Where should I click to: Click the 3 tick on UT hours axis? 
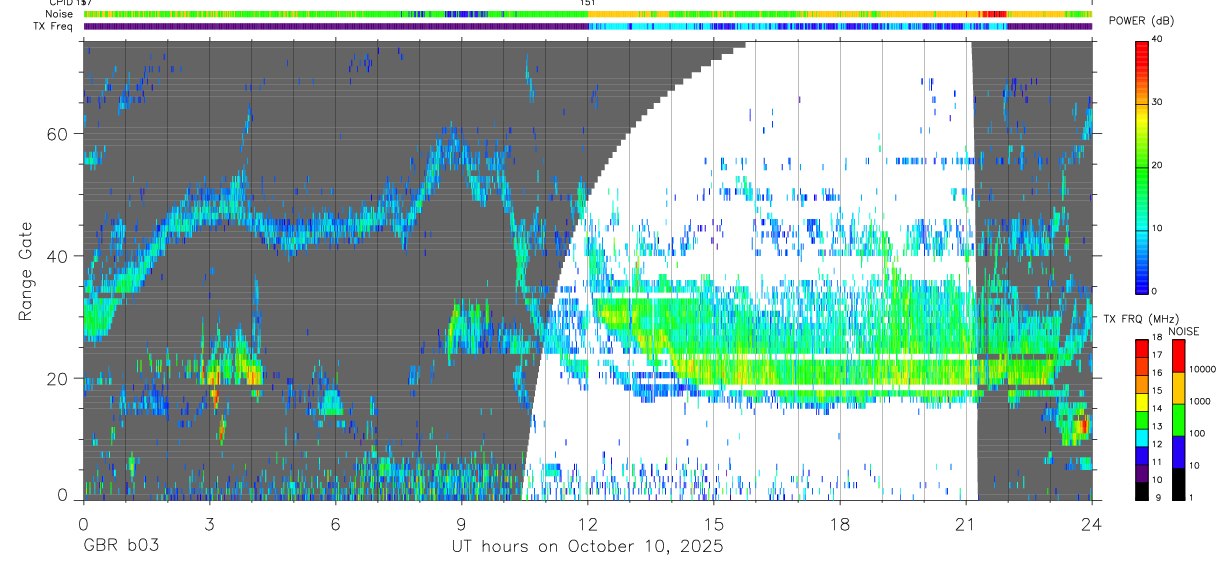pyautogui.click(x=209, y=522)
